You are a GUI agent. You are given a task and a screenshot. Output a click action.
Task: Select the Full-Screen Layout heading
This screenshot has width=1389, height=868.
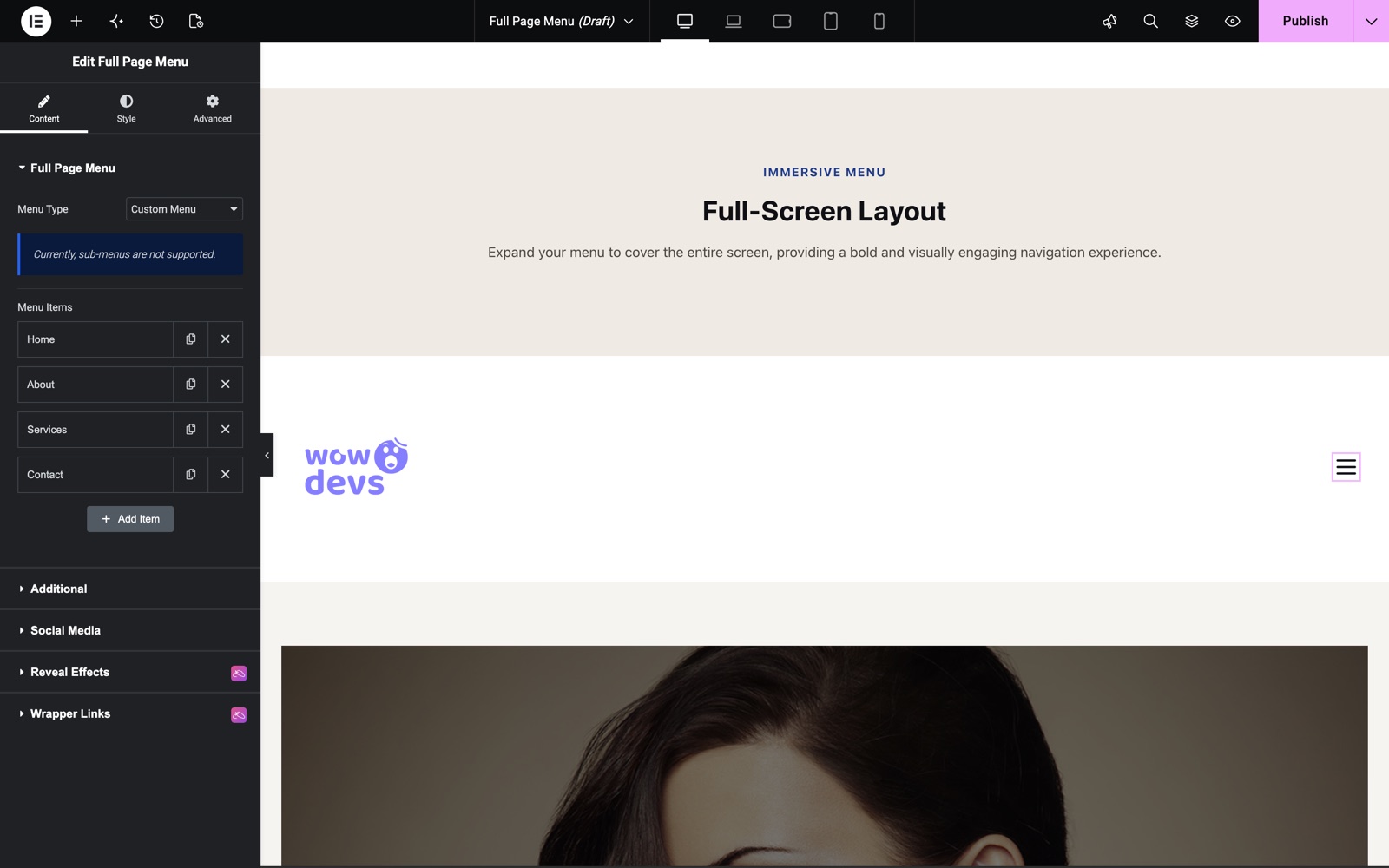[x=824, y=211]
